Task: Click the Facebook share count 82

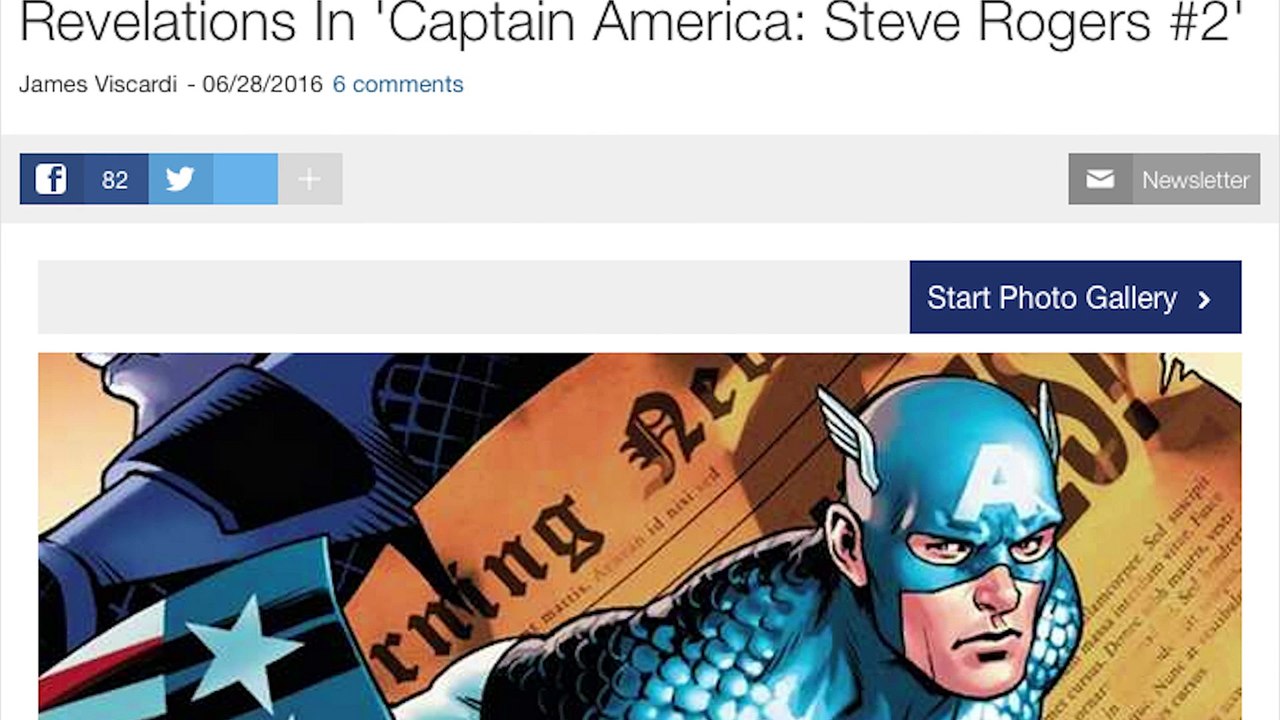Action: coord(115,179)
